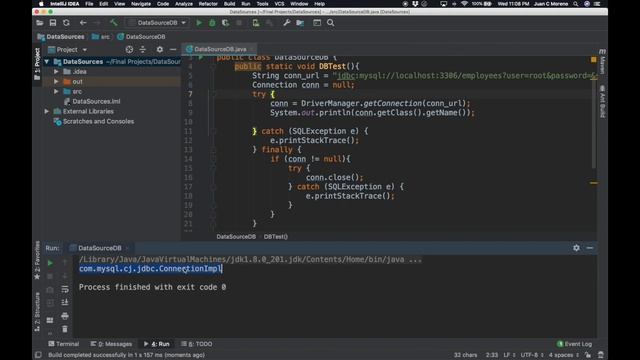Open the VCS menu
The height and width of the screenshot is (360, 640).
(279, 4)
